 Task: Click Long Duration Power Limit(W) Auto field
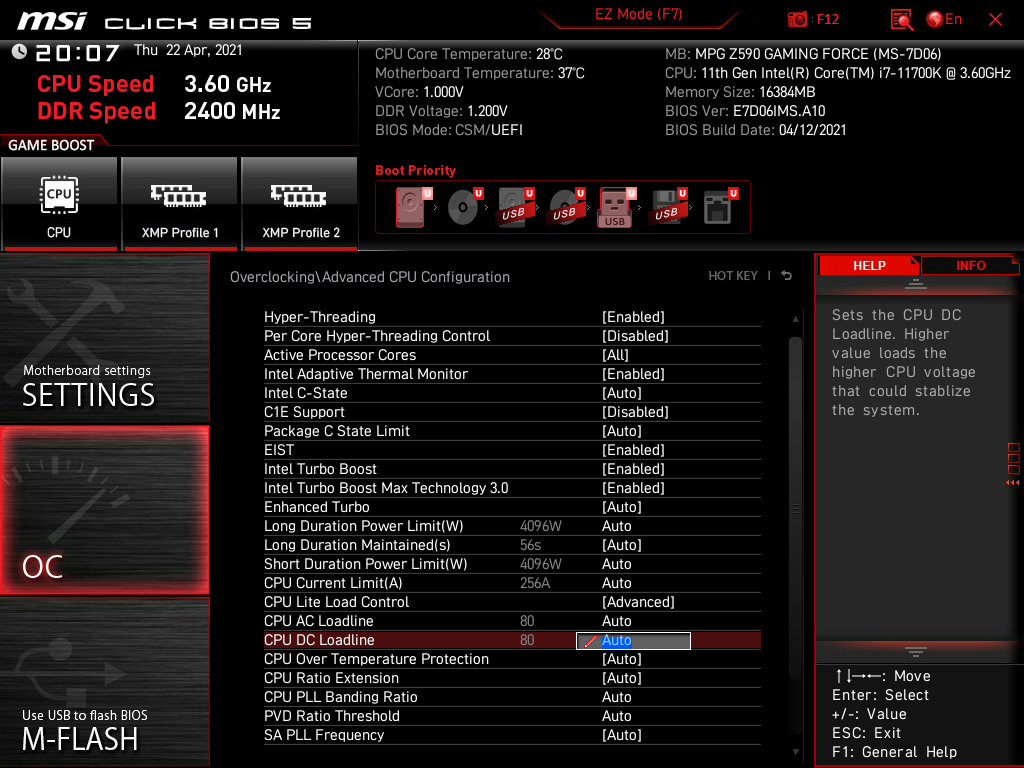coord(616,526)
